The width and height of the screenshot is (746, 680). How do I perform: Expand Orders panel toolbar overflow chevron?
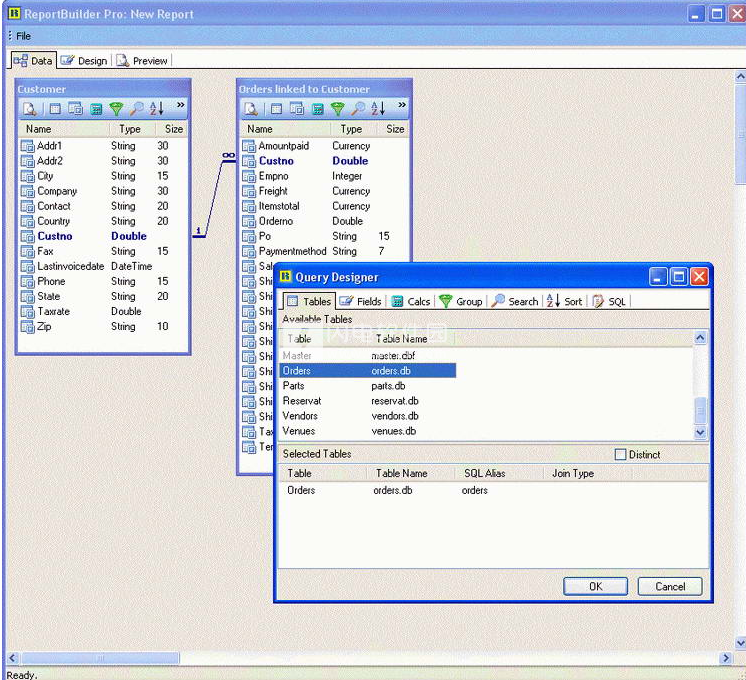[x=402, y=105]
